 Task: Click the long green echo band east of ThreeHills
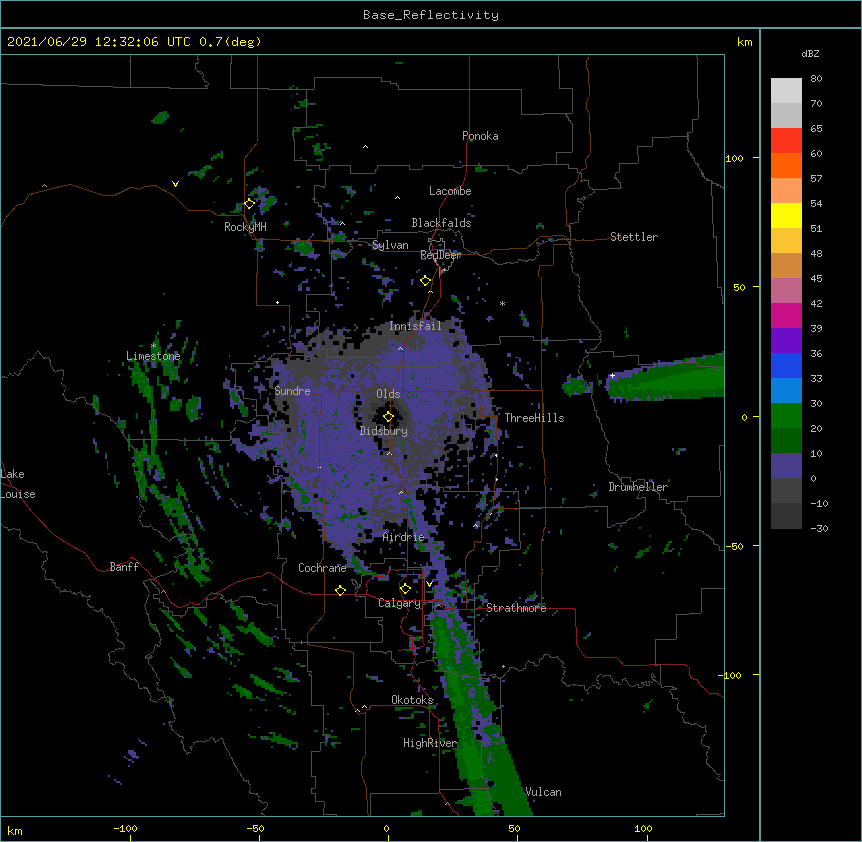point(667,379)
